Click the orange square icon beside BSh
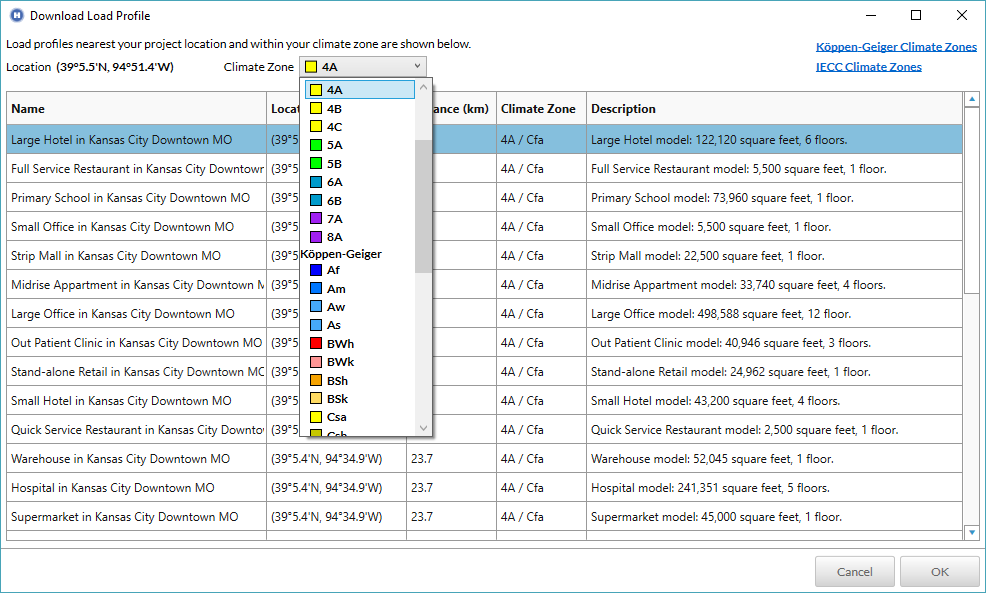 click(315, 379)
